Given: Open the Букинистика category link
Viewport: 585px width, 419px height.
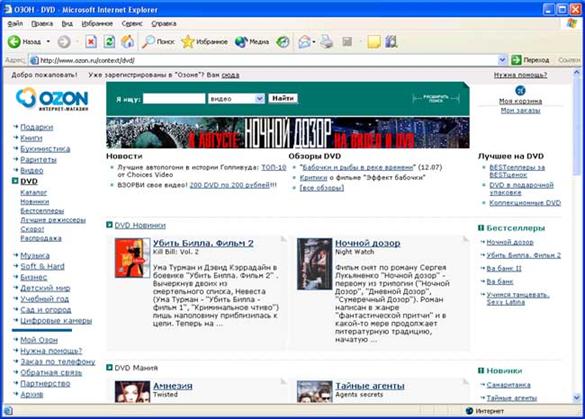Looking at the screenshot, I should pyautogui.click(x=45, y=149).
